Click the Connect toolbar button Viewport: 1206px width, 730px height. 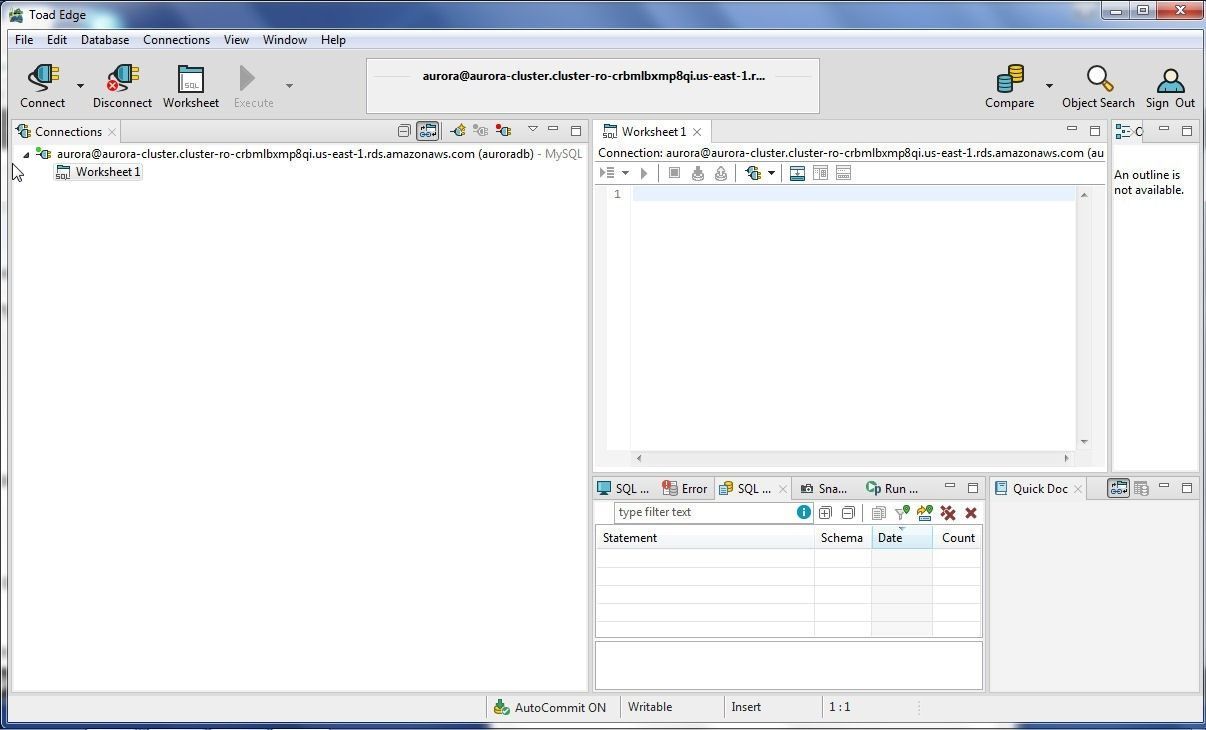tap(43, 86)
